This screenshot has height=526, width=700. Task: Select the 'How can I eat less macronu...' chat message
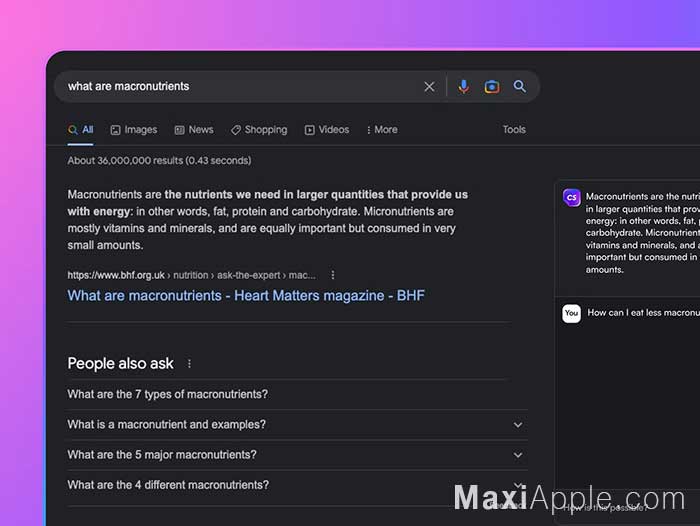click(643, 313)
